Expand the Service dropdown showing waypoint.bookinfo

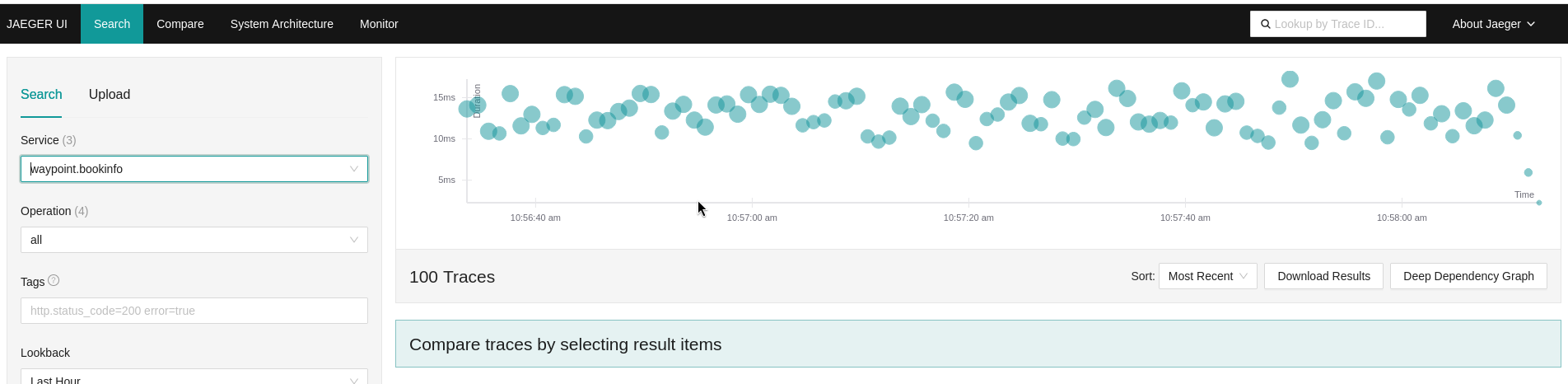194,169
